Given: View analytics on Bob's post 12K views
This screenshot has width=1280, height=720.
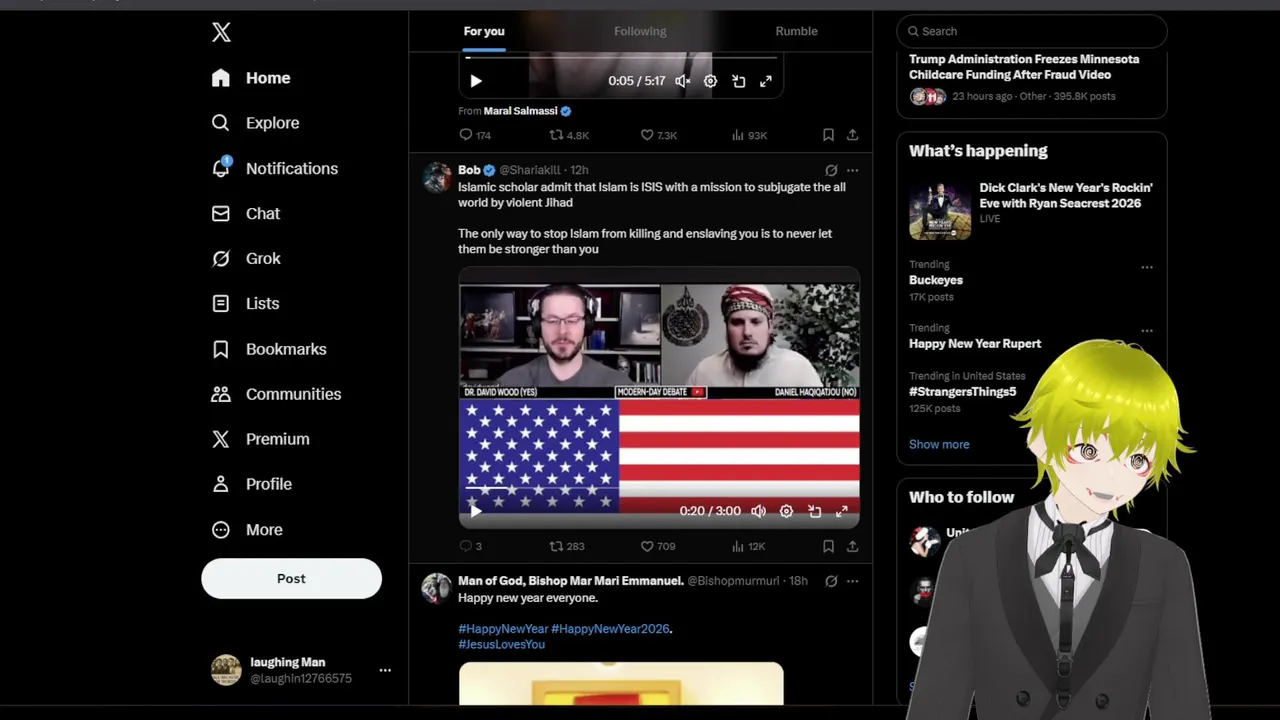Looking at the screenshot, I should pyautogui.click(x=748, y=546).
